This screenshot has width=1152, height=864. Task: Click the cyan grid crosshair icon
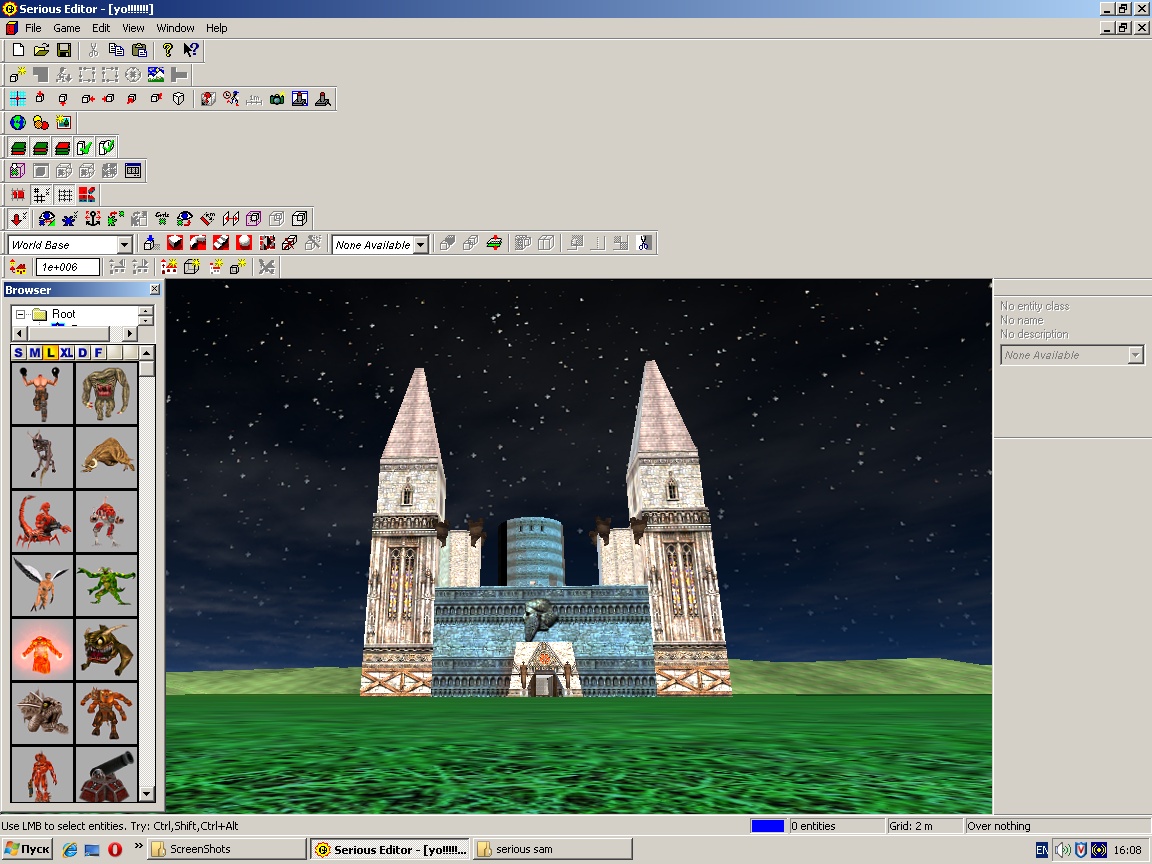point(18,98)
